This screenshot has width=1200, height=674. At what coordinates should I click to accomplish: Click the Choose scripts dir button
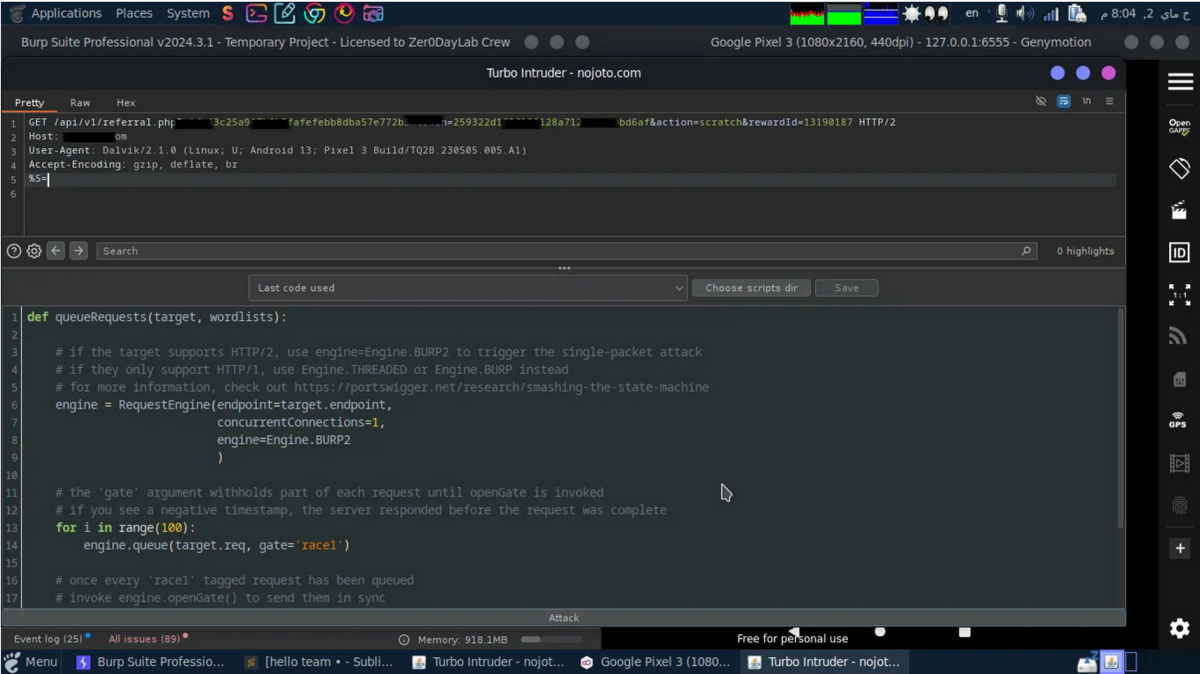coord(751,288)
